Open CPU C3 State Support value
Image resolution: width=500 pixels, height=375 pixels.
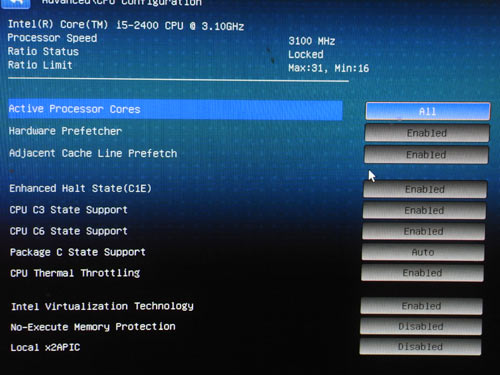coord(424,210)
